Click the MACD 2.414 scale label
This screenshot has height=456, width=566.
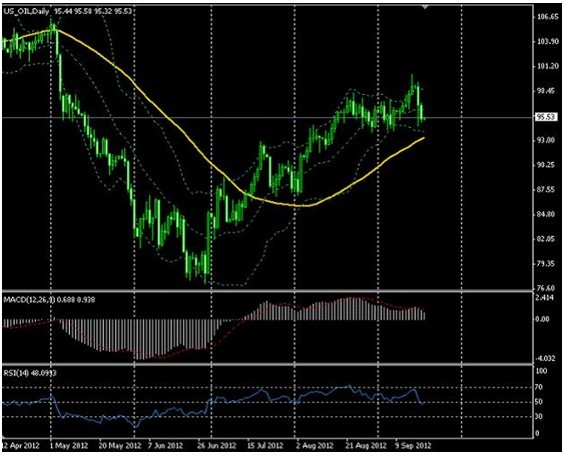click(545, 298)
